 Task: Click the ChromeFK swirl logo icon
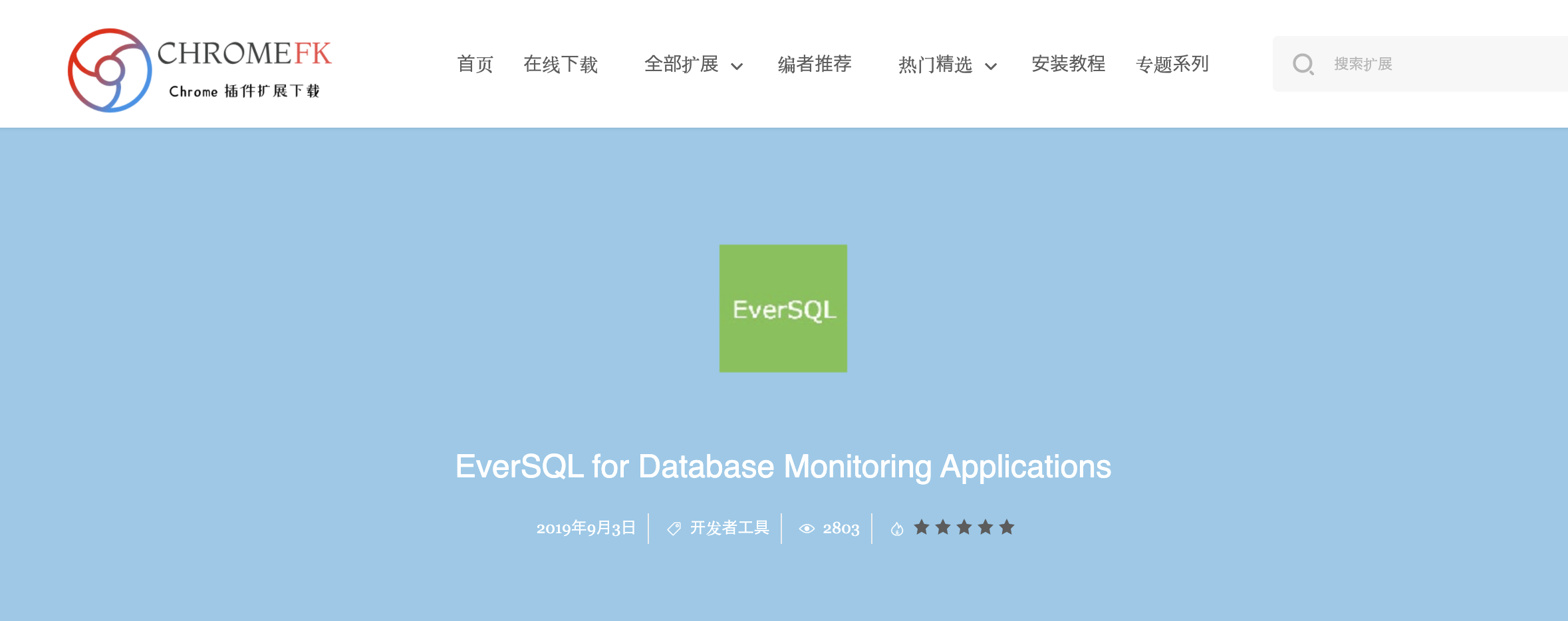[x=110, y=70]
